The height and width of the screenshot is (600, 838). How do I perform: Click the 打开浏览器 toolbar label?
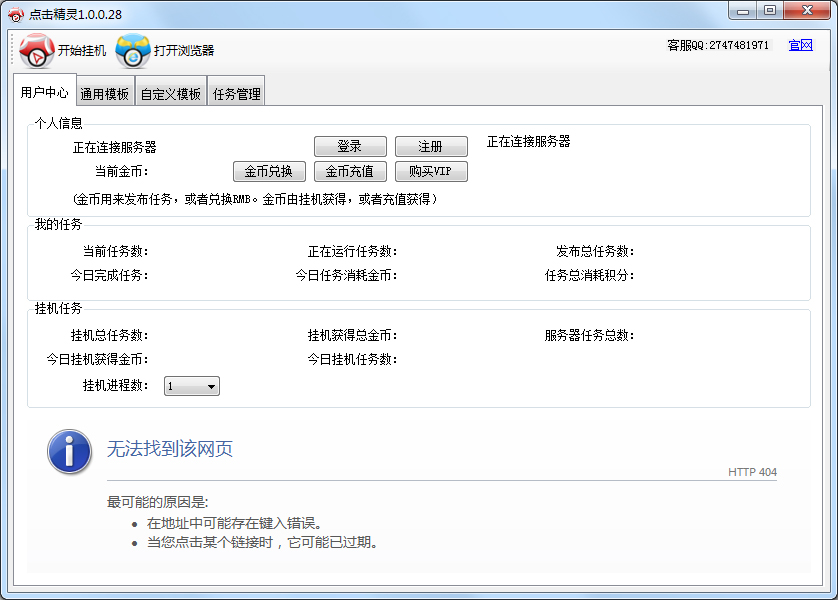(182, 51)
